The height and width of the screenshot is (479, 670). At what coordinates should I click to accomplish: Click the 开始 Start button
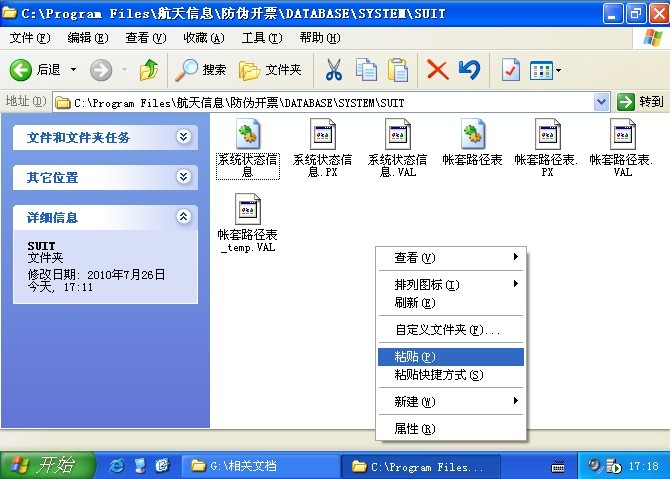coord(46,465)
